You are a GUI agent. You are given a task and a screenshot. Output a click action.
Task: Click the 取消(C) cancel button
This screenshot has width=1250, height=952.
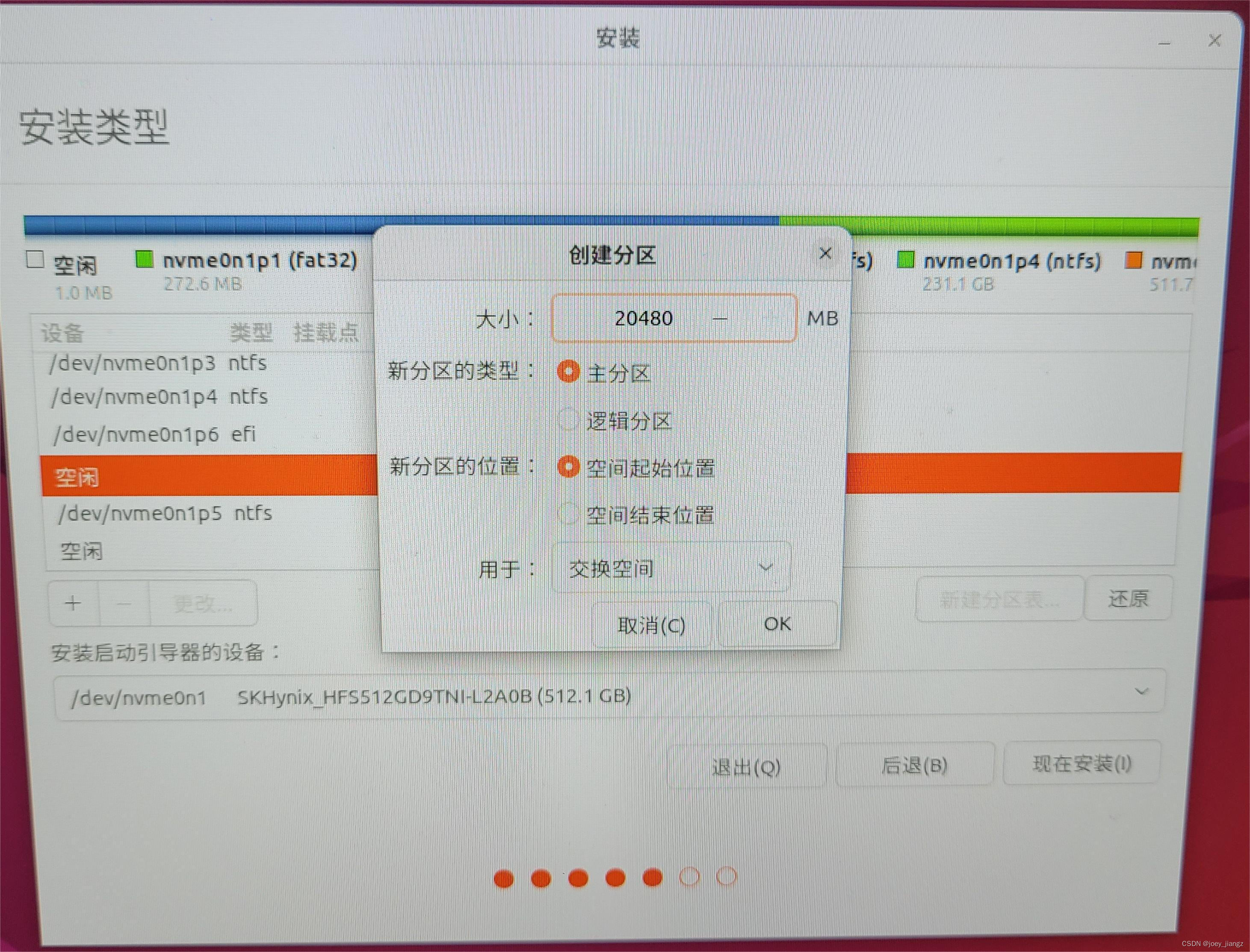click(651, 625)
